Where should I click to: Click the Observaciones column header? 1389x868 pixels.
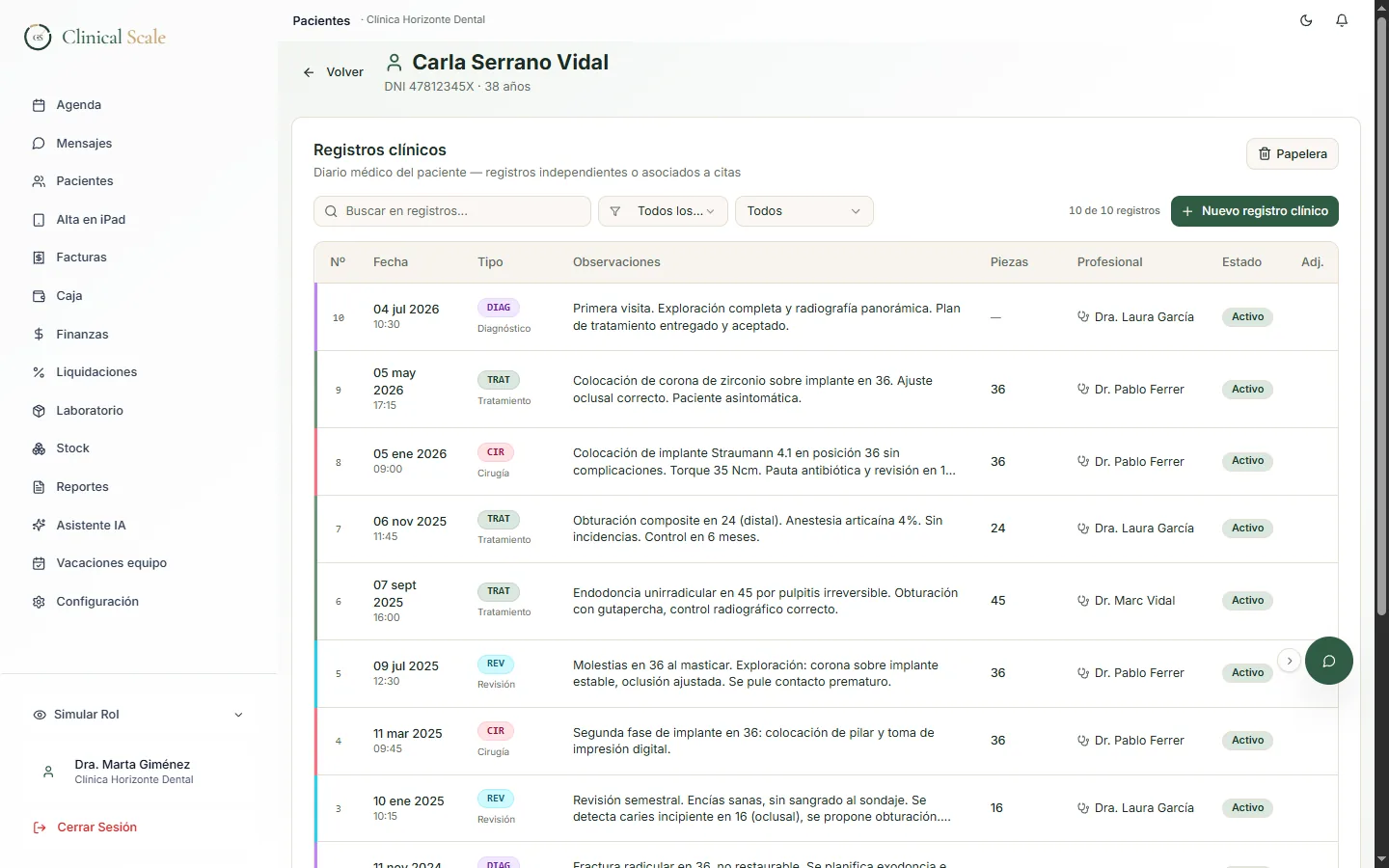[x=616, y=262]
